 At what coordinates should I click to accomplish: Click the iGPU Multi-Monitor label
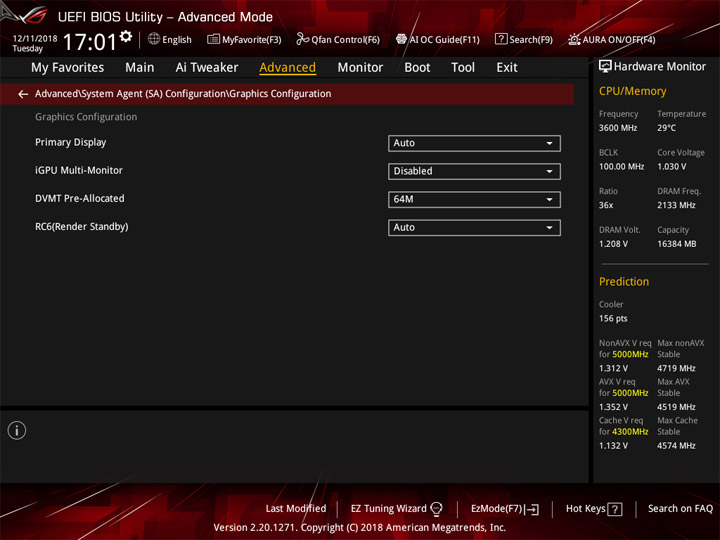pos(79,170)
